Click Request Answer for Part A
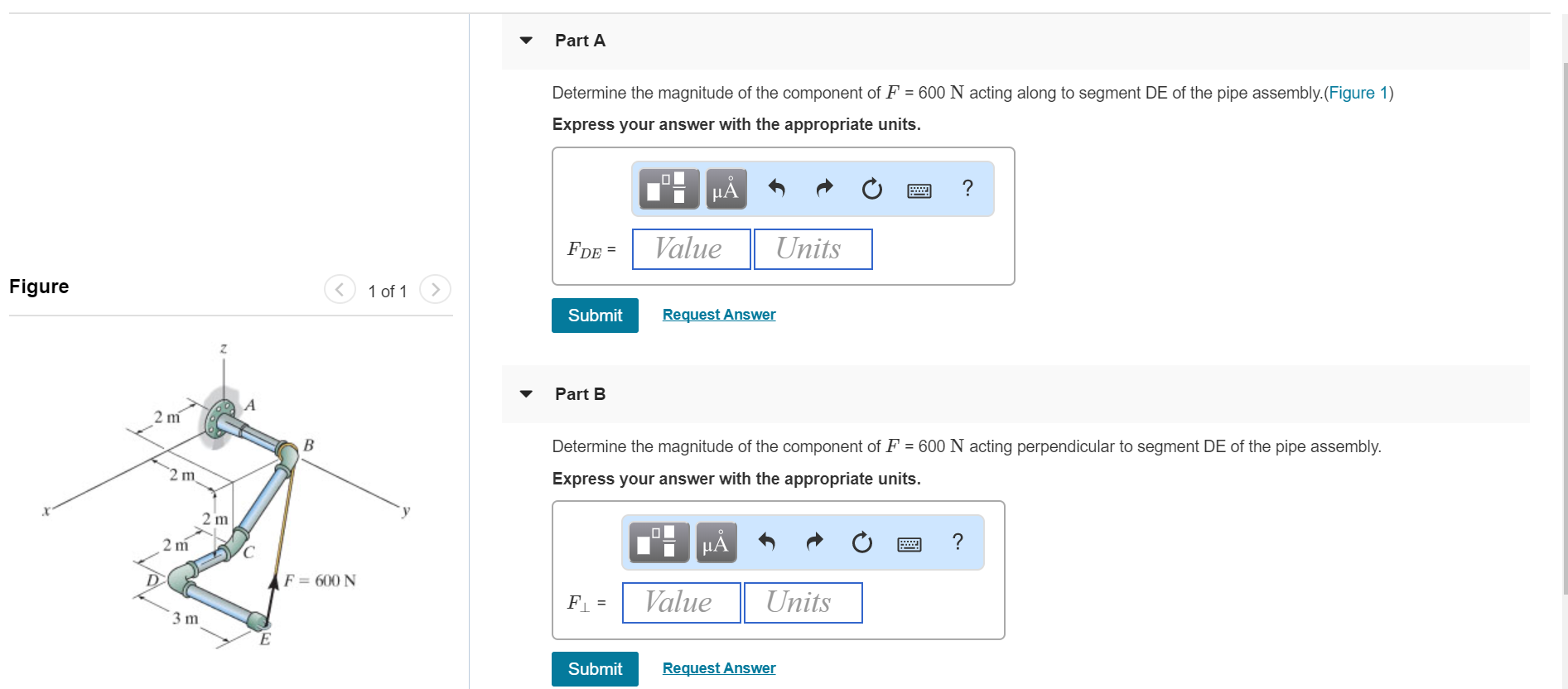Viewport: 1568px width, 689px height. pyautogui.click(x=718, y=314)
